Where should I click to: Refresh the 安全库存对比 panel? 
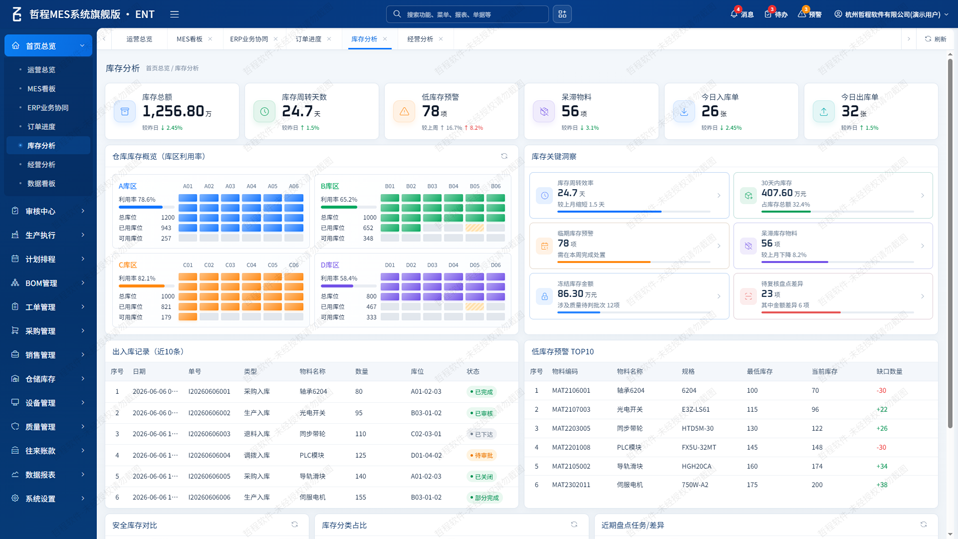click(x=294, y=524)
